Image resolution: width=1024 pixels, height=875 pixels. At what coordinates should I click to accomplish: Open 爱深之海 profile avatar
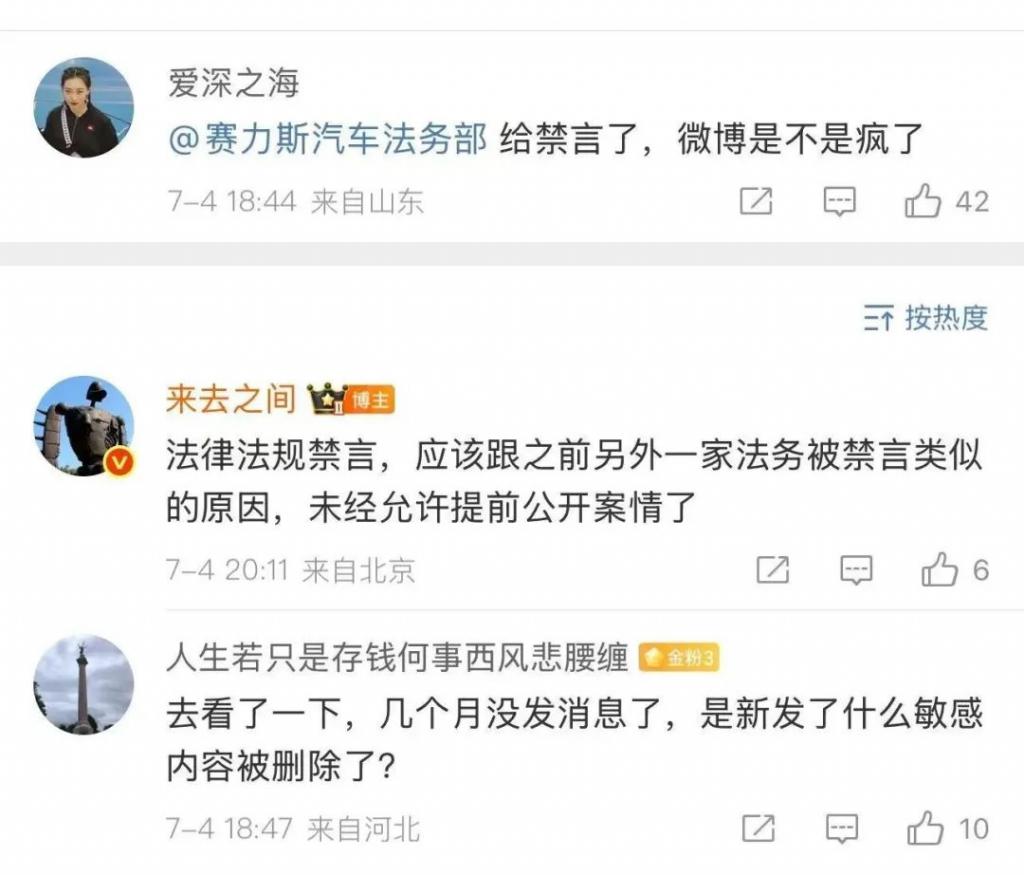84,108
